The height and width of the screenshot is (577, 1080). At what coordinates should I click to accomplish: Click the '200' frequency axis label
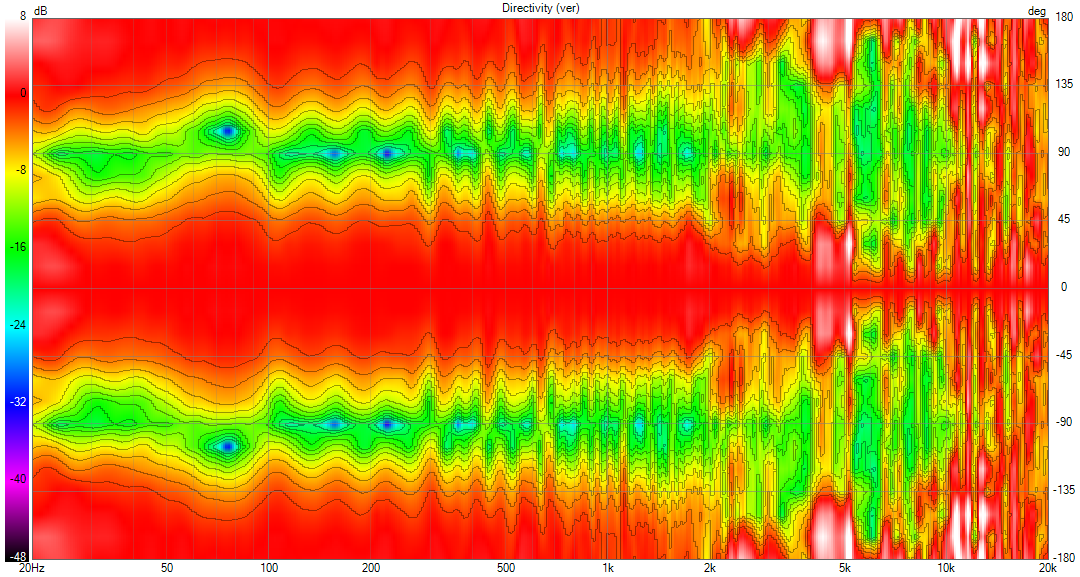pos(371,568)
